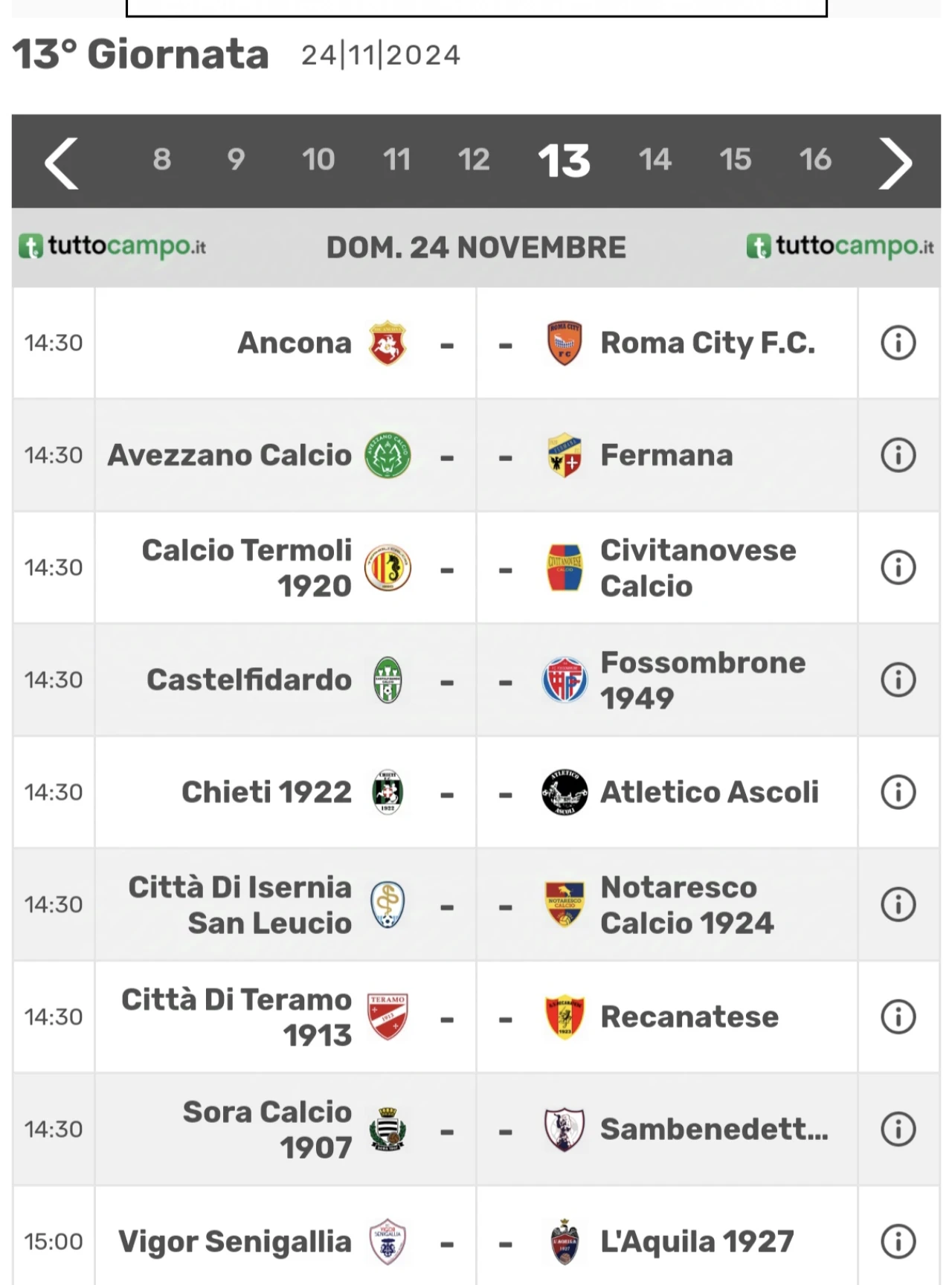This screenshot has width=952, height=1285.
Task: Click the Notaresco Calcio 1924 crest
Action: (x=565, y=904)
